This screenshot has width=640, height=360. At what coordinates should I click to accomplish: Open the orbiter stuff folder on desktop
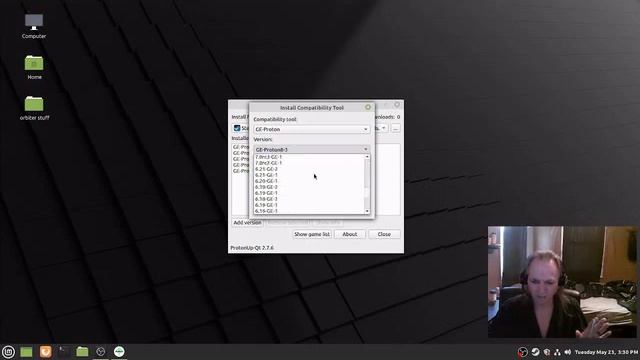click(34, 108)
